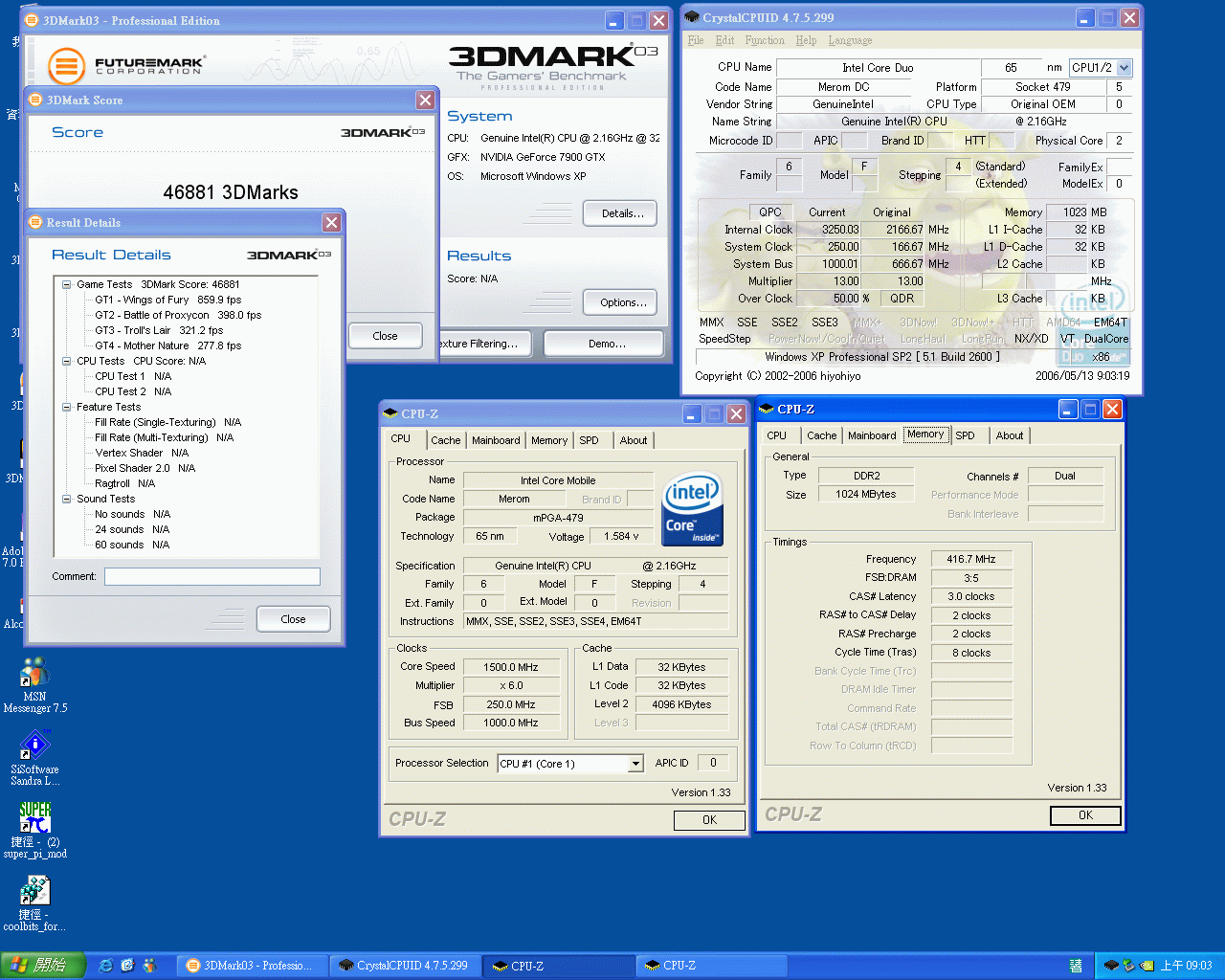The height and width of the screenshot is (980, 1225).
Task: Open the Function menu in CrystalCPUID
Action: coord(764,40)
